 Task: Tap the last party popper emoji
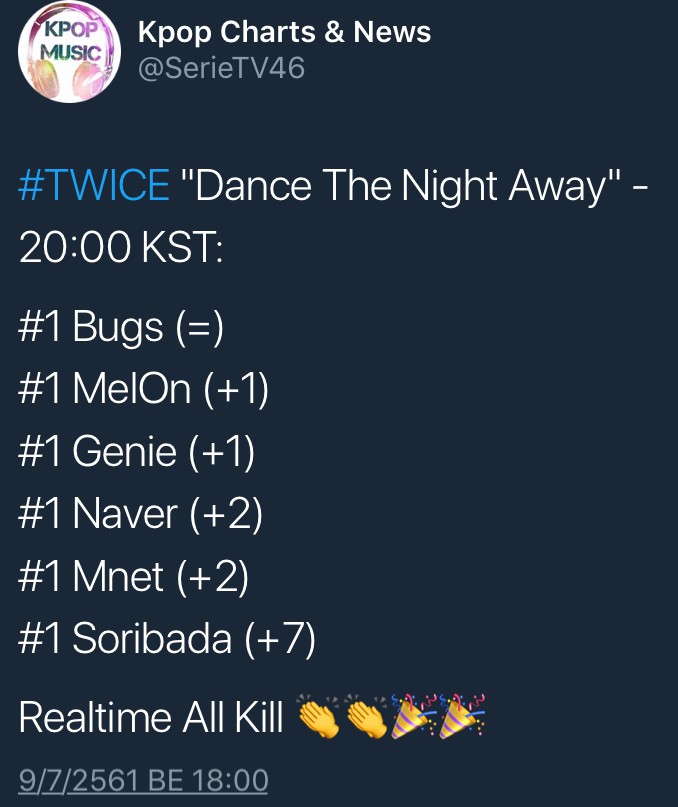tap(461, 715)
